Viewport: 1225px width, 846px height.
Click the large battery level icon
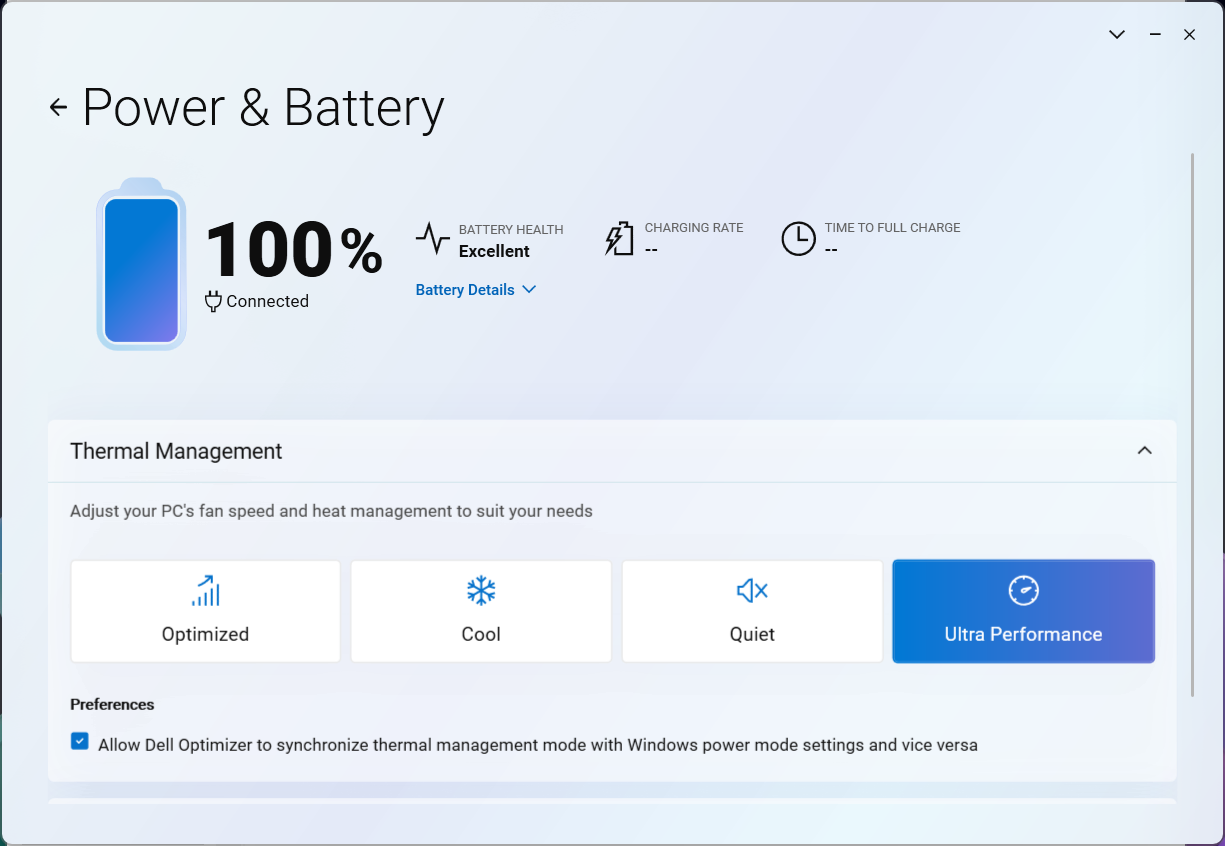click(141, 264)
